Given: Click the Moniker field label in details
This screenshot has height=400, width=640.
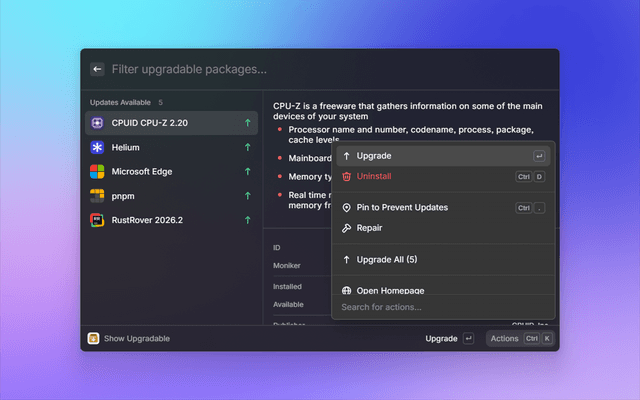Looking at the screenshot, I should [287, 265].
